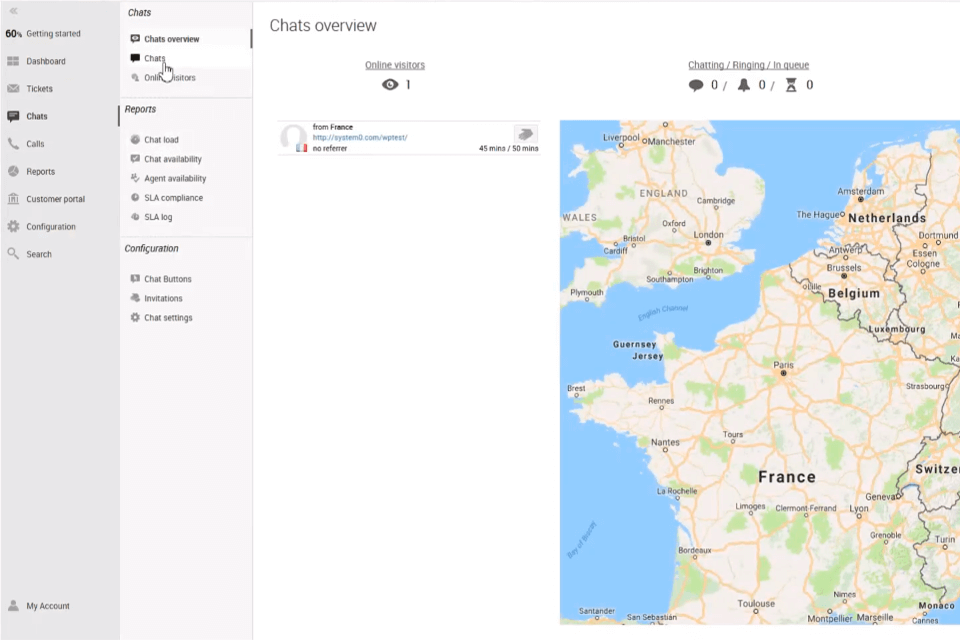Open the system0.com/wptest visitor link
Viewport: 960px width, 640px height.
click(360, 137)
